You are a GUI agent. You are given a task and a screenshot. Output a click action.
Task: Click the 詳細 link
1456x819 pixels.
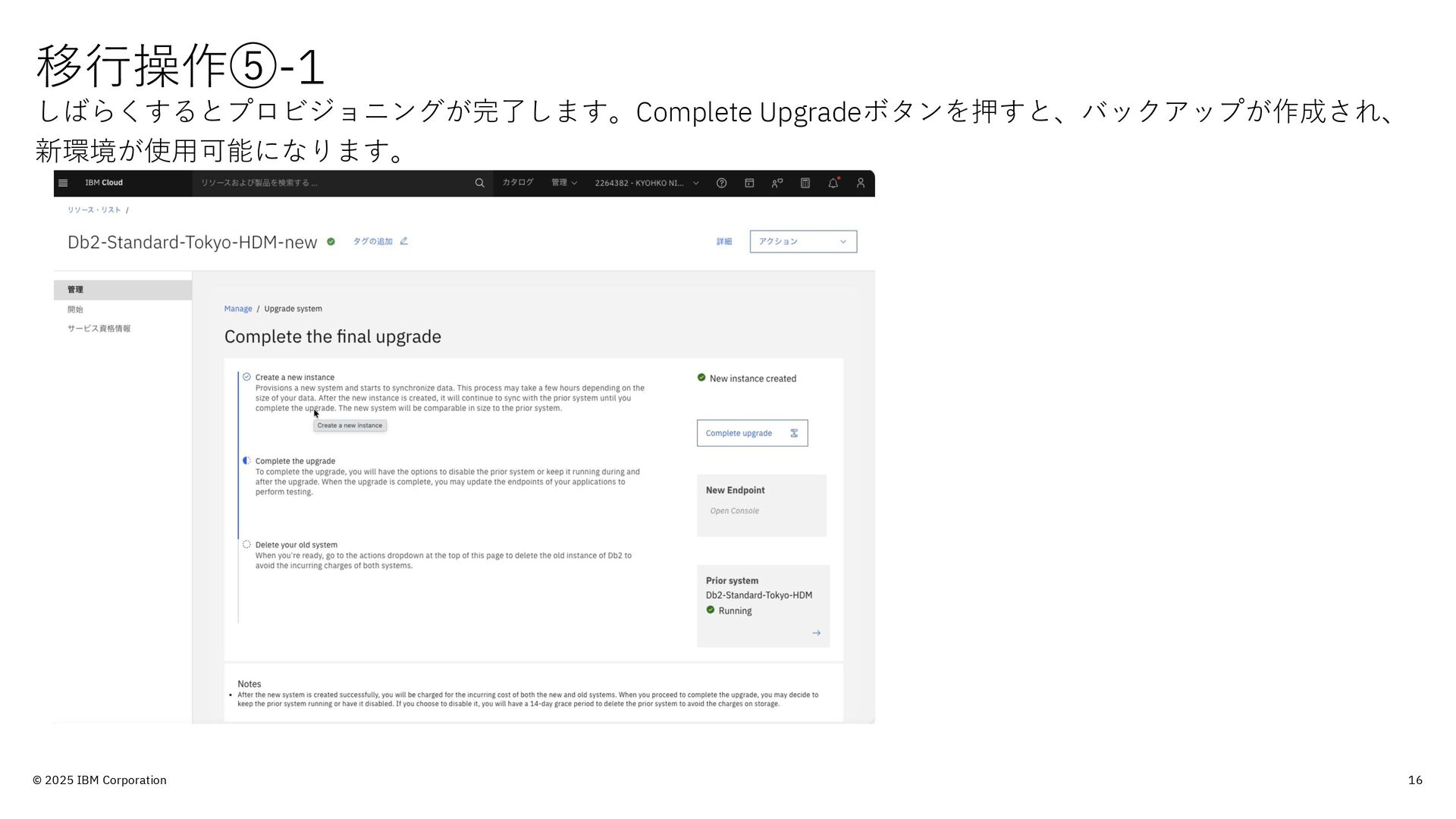(723, 241)
